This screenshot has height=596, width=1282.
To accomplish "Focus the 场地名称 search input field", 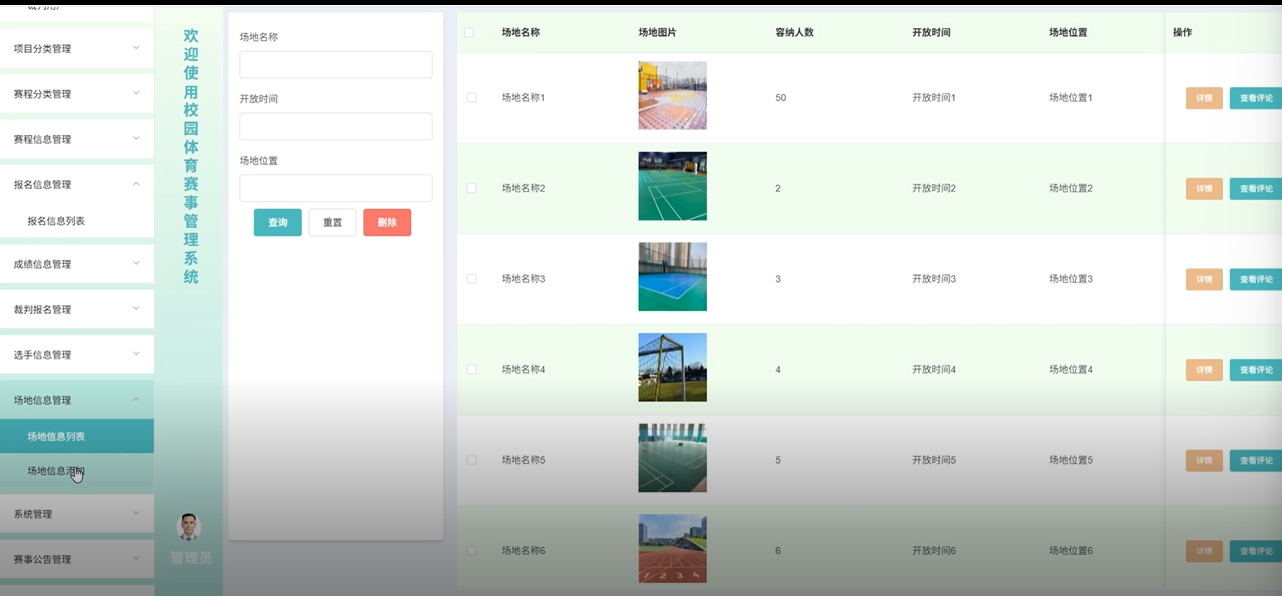I will (336, 64).
